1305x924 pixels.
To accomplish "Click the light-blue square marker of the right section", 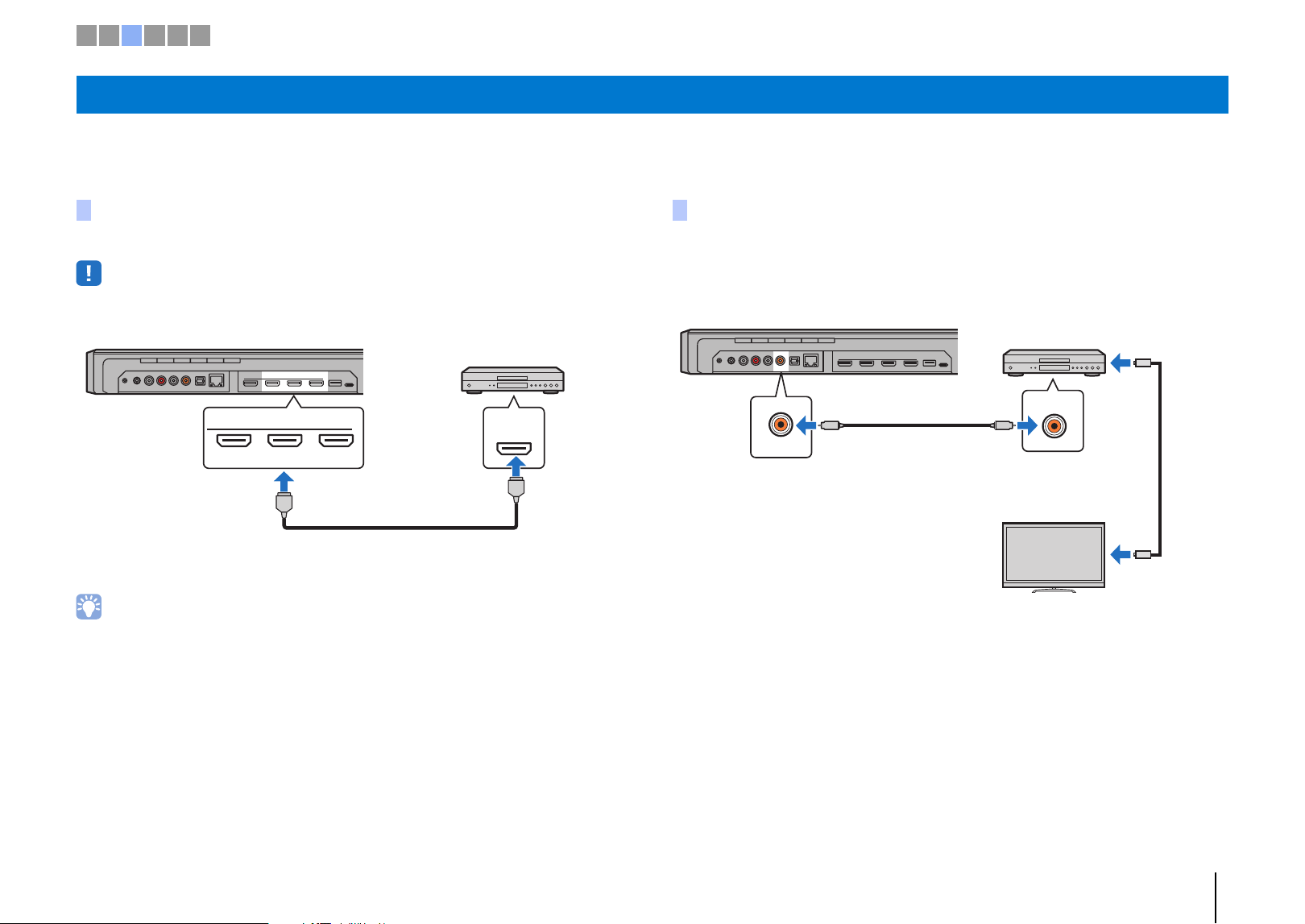I will click(680, 210).
